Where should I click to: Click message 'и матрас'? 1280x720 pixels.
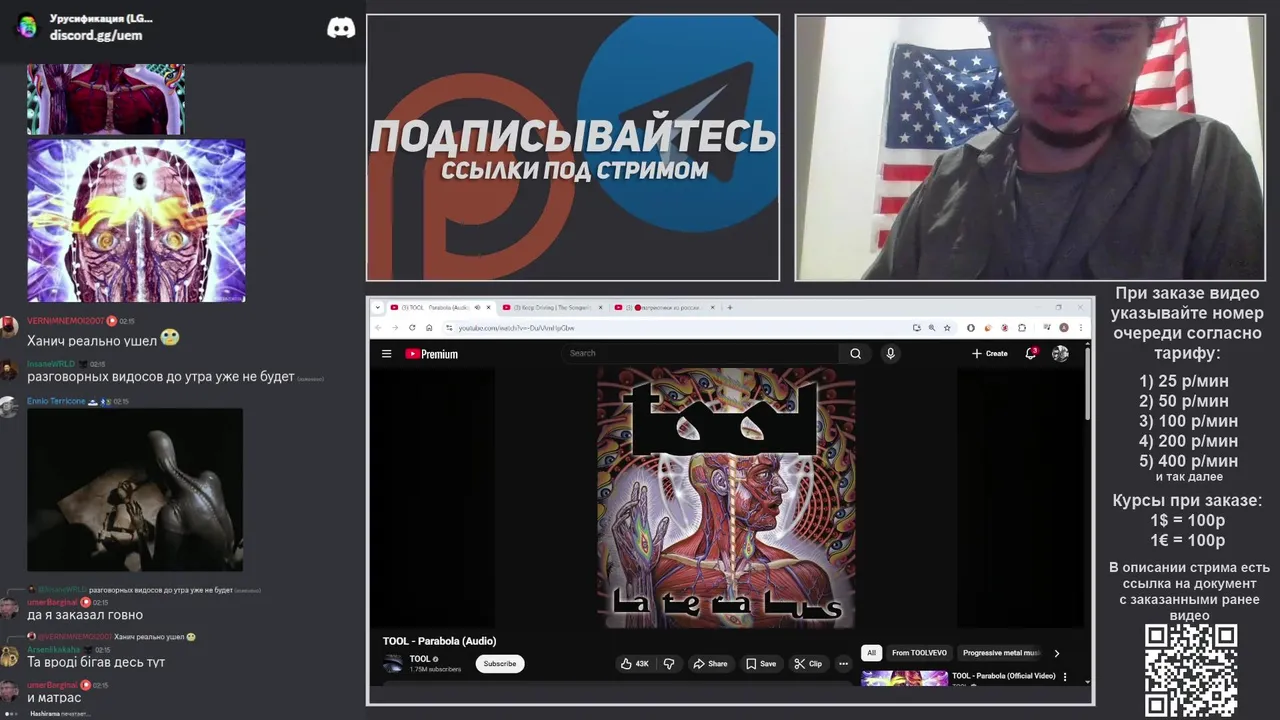[54, 697]
